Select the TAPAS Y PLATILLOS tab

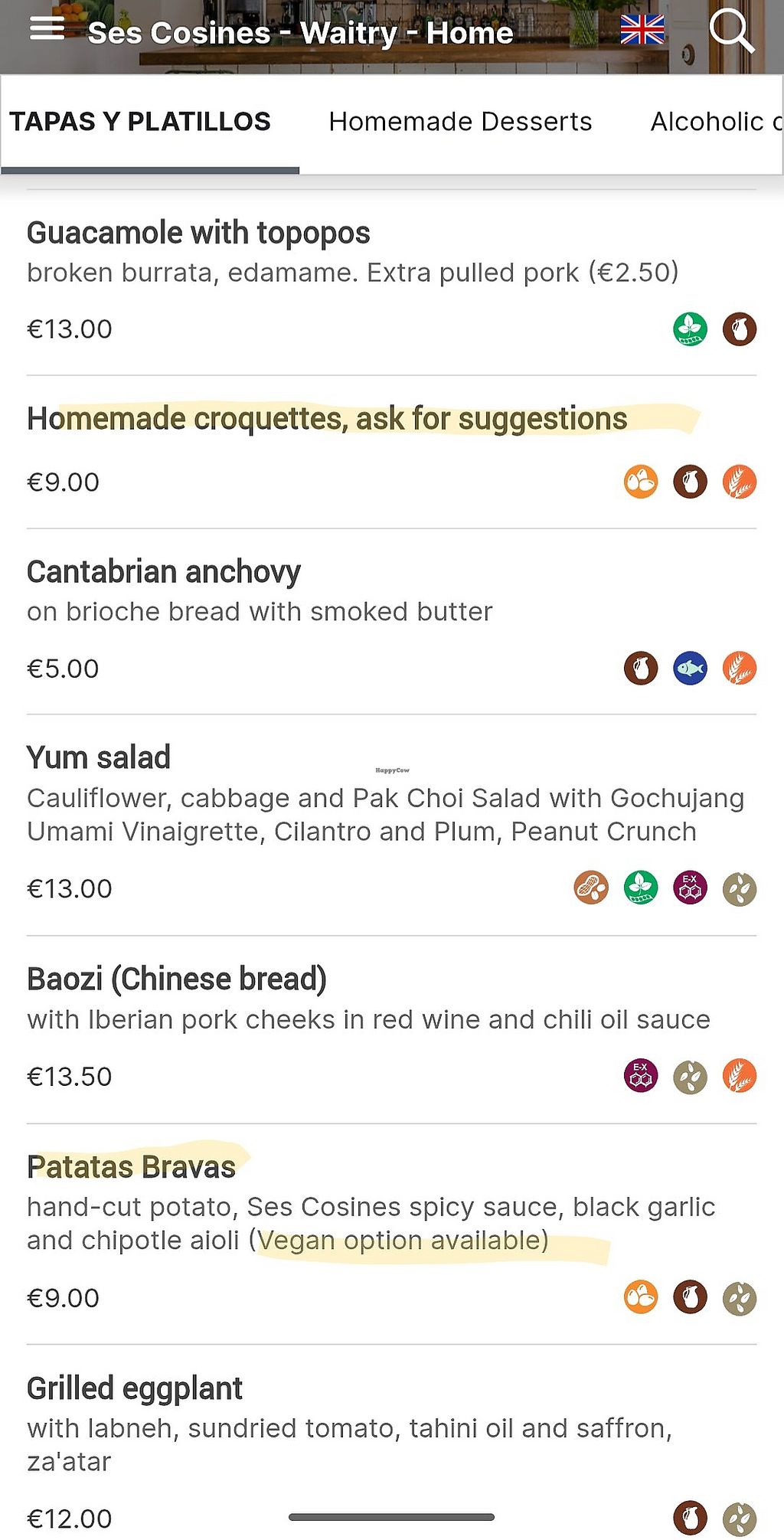coord(140,122)
